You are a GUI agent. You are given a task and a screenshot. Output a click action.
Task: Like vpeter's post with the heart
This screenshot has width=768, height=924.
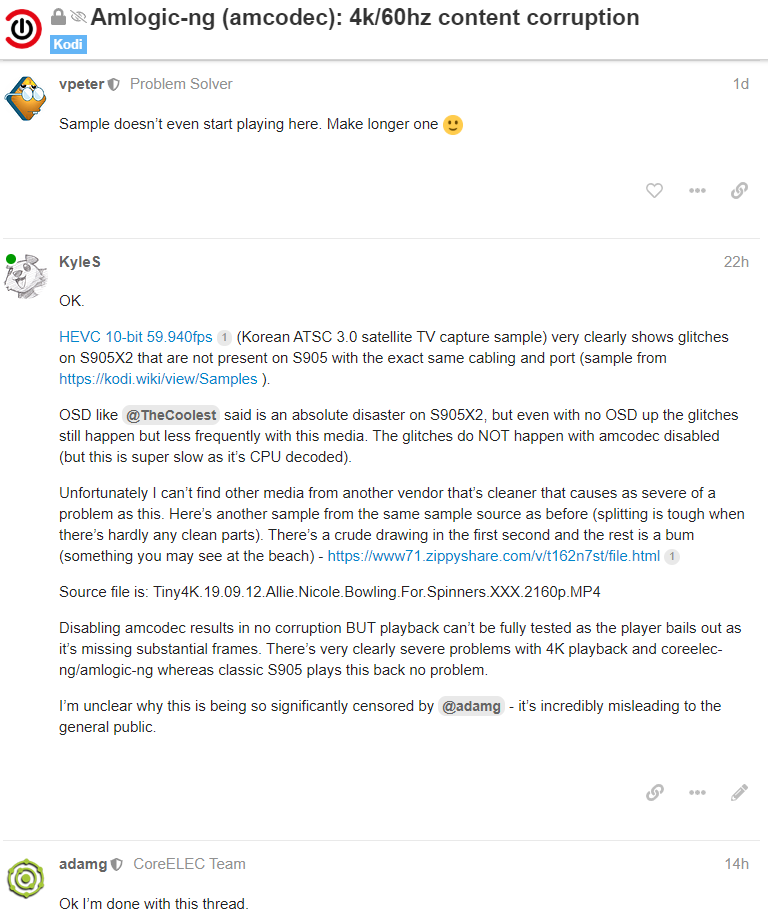pyautogui.click(x=654, y=190)
